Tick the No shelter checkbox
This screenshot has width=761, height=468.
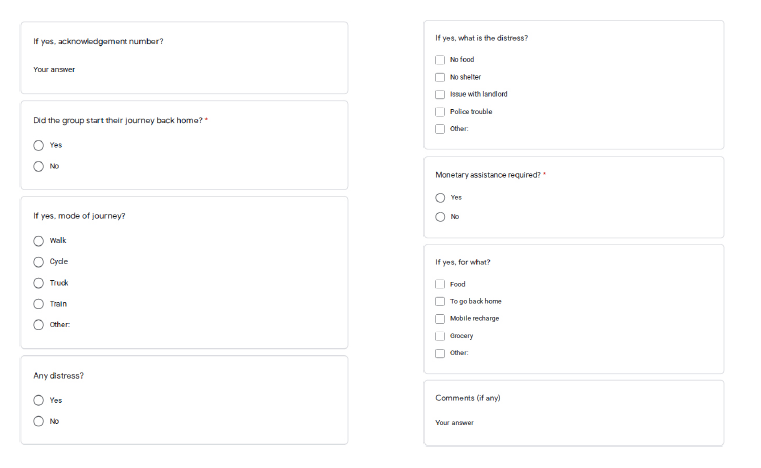(440, 77)
